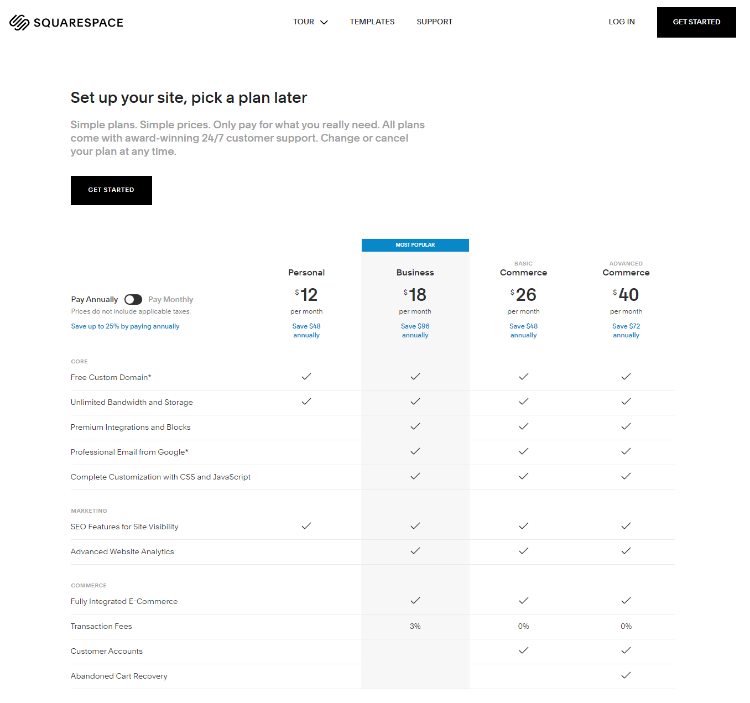The height and width of the screenshot is (703, 750).
Task: Click the SEO Features for Site Visibility label
Action: [124, 527]
